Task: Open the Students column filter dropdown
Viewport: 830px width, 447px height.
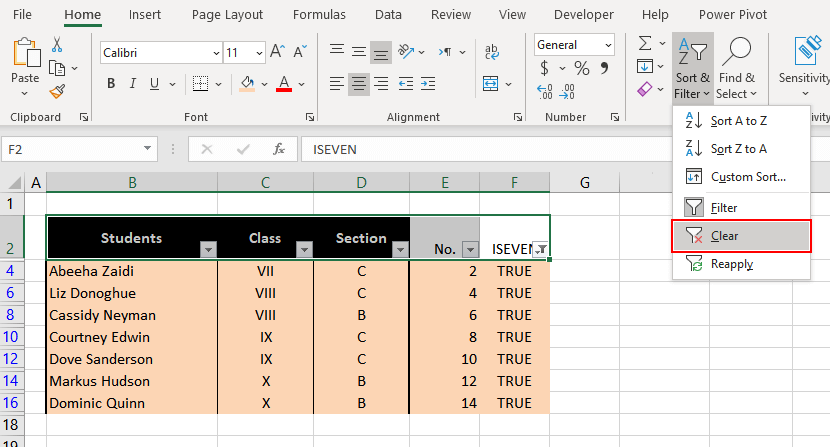Action: tap(208, 249)
